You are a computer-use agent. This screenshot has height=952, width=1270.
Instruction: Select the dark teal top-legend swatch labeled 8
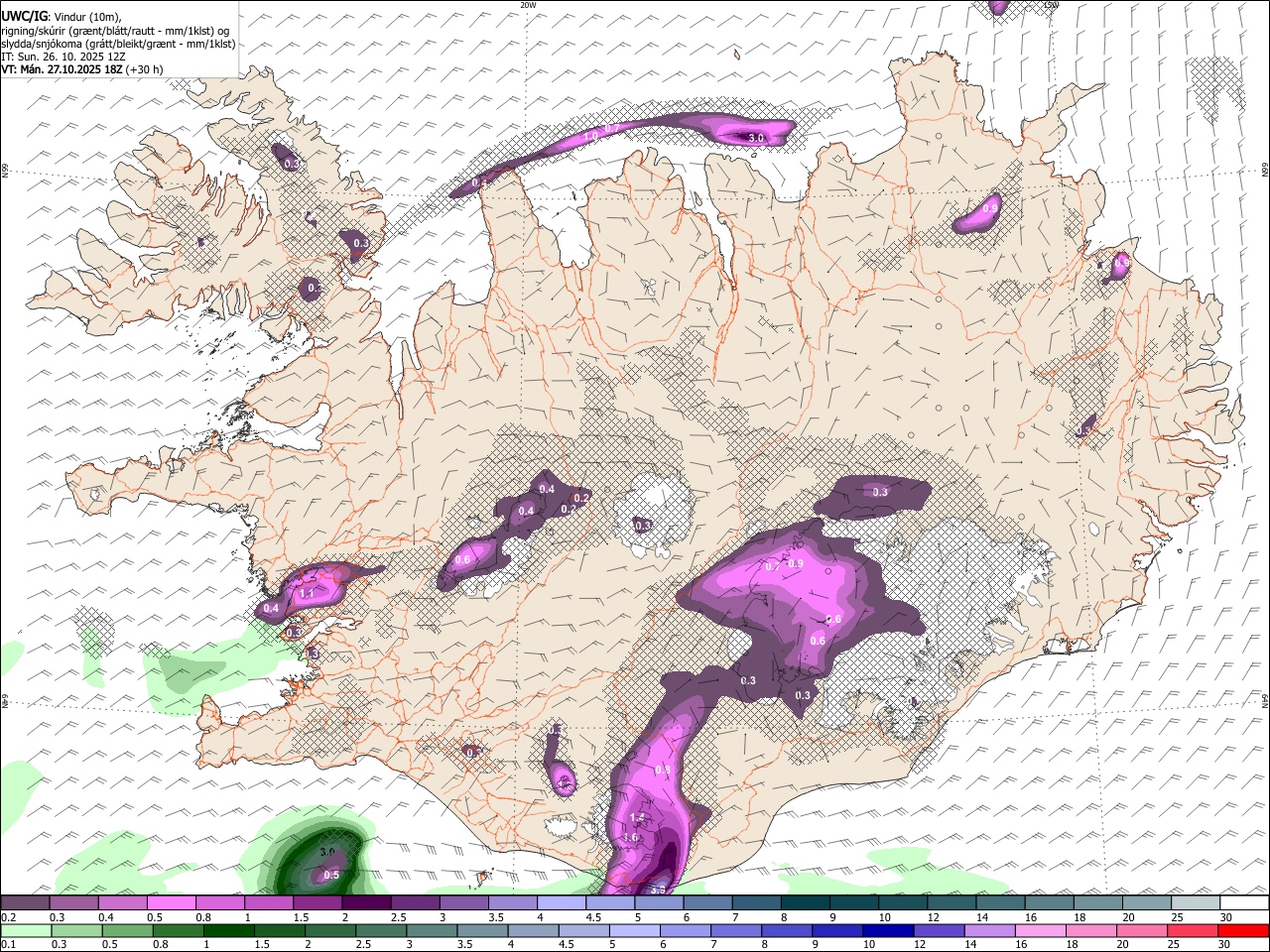pos(805,903)
